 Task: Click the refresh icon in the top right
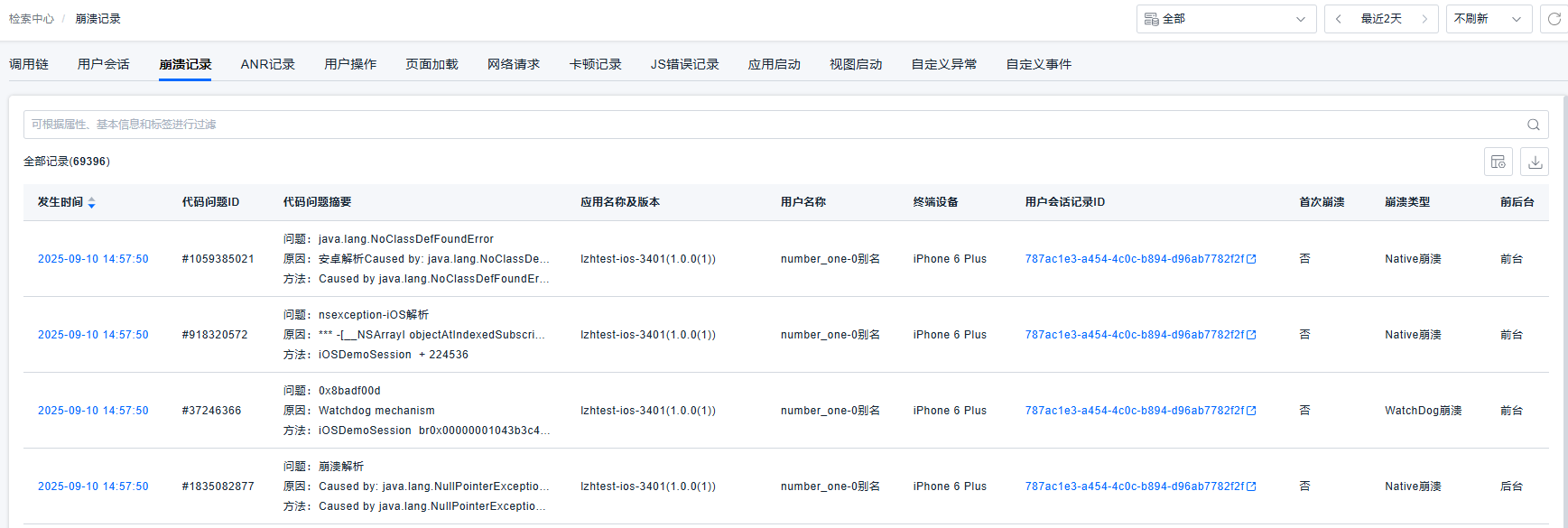(x=1554, y=19)
